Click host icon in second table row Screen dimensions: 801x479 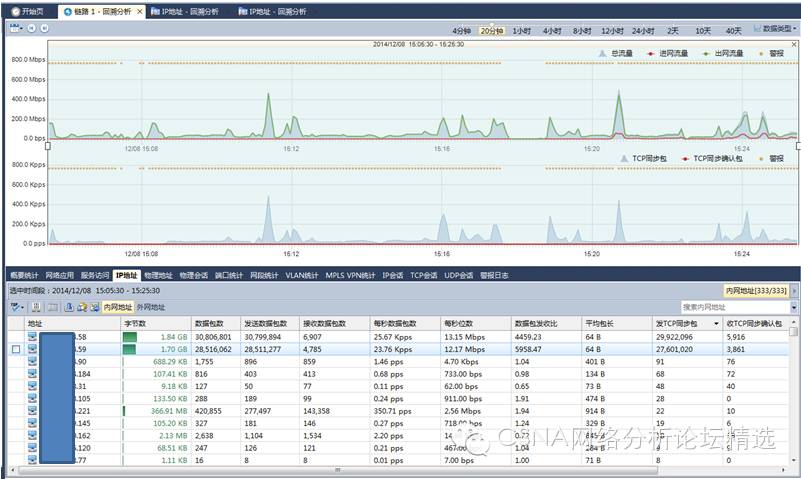pyautogui.click(x=32, y=350)
